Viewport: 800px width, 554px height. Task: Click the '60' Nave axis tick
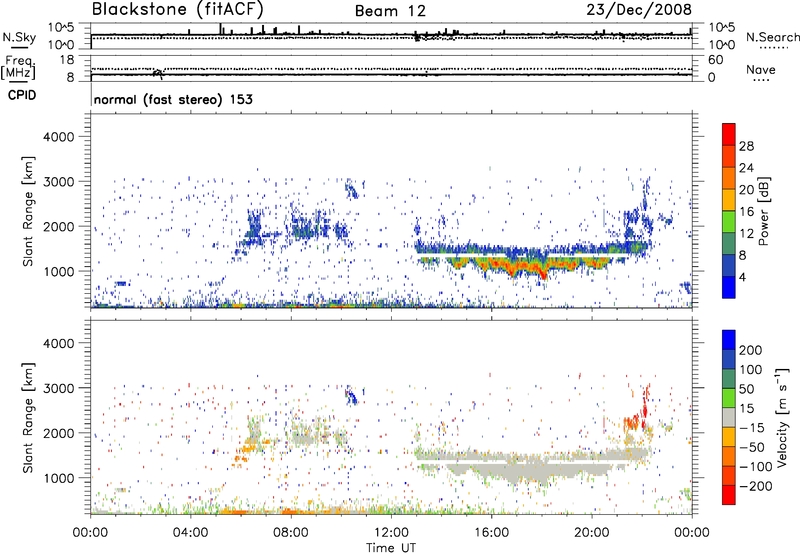pos(715,60)
